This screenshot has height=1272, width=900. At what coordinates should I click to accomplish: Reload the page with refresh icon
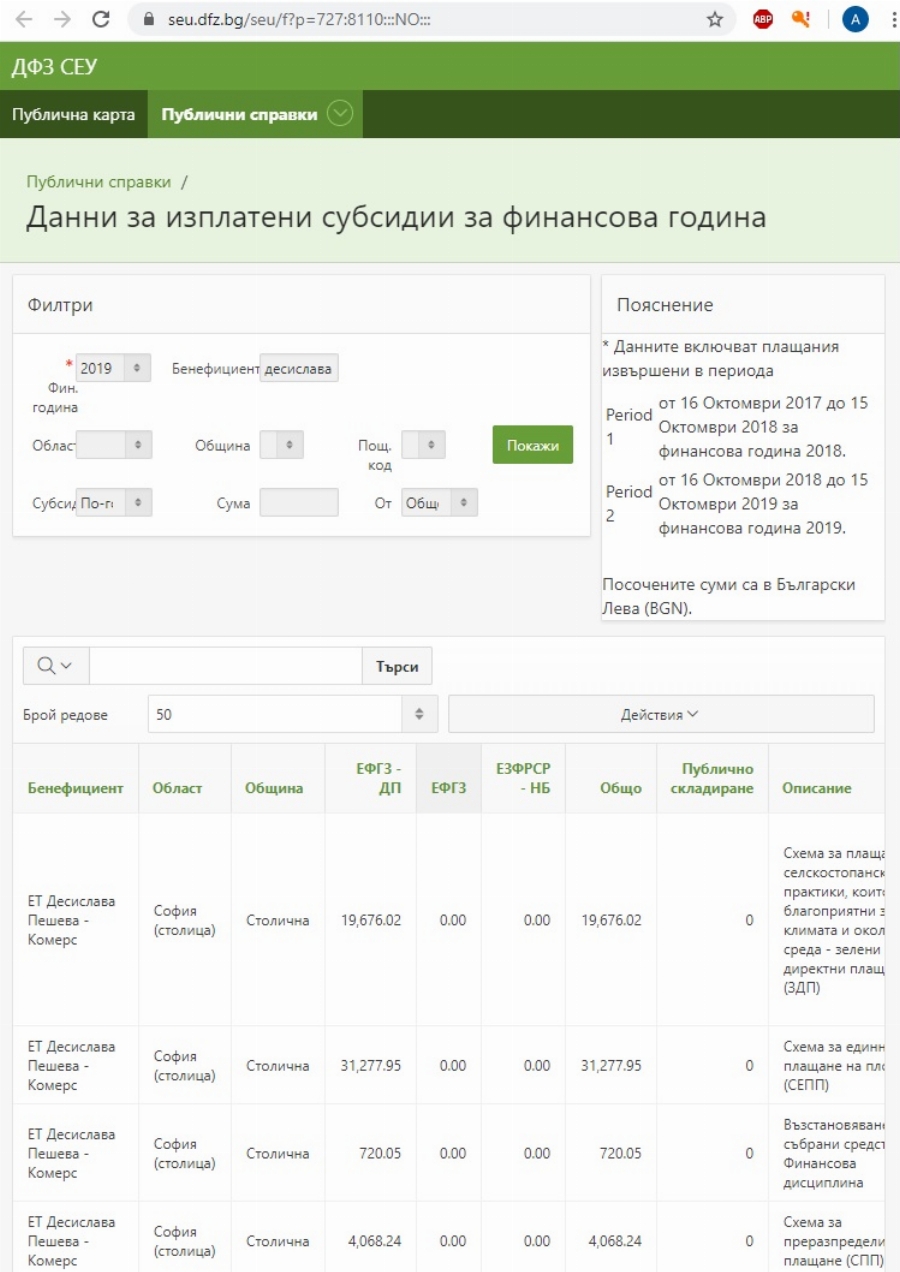pyautogui.click(x=100, y=19)
